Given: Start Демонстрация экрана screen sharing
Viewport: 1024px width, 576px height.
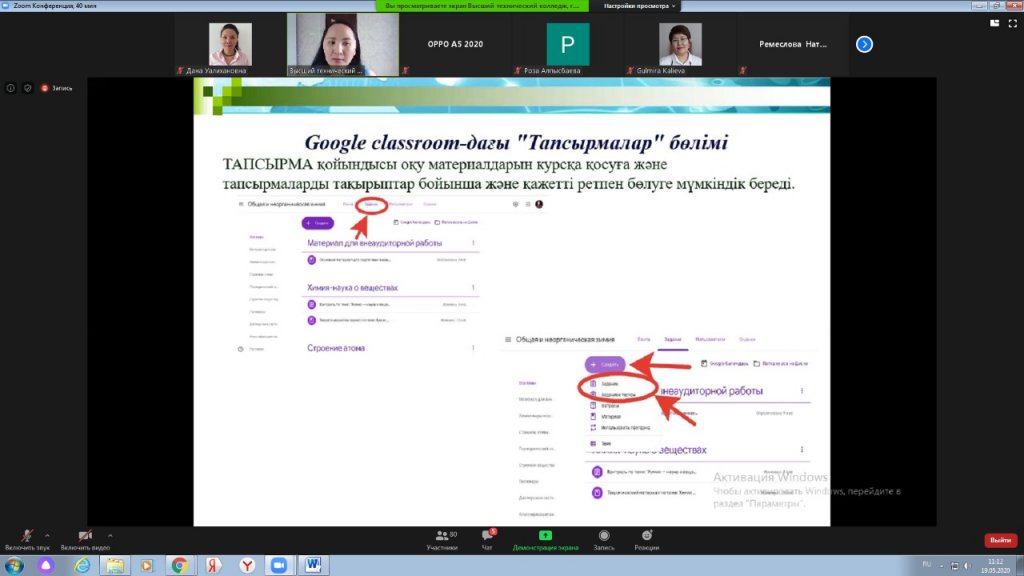Looking at the screenshot, I should pos(545,540).
